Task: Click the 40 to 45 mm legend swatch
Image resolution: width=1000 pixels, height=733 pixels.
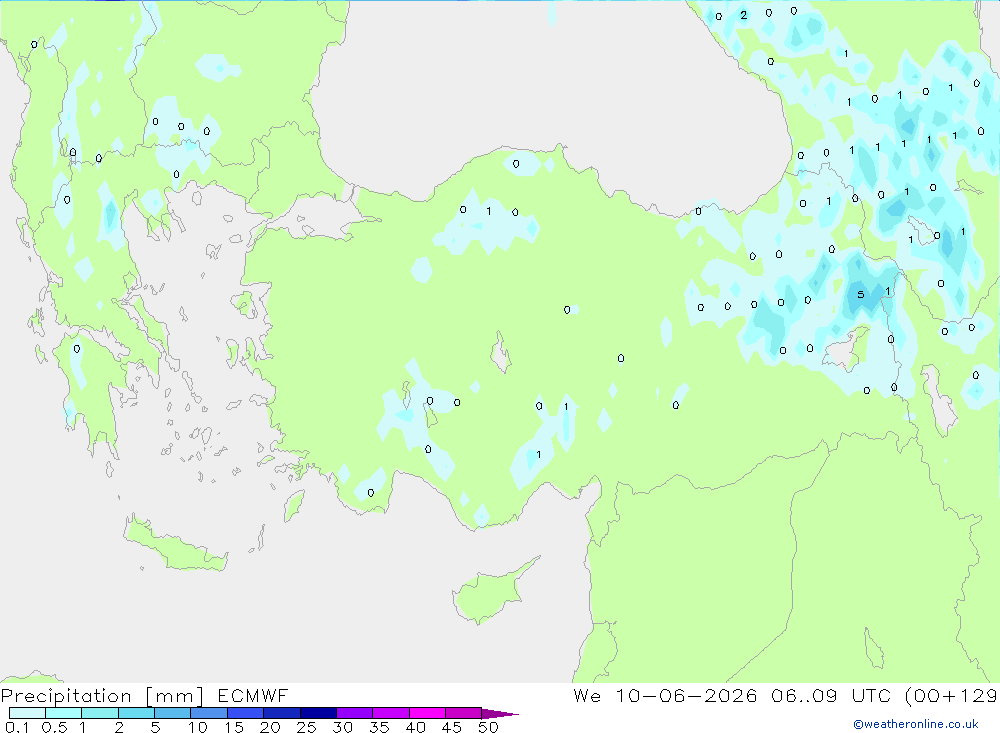Action: pyautogui.click(x=427, y=713)
